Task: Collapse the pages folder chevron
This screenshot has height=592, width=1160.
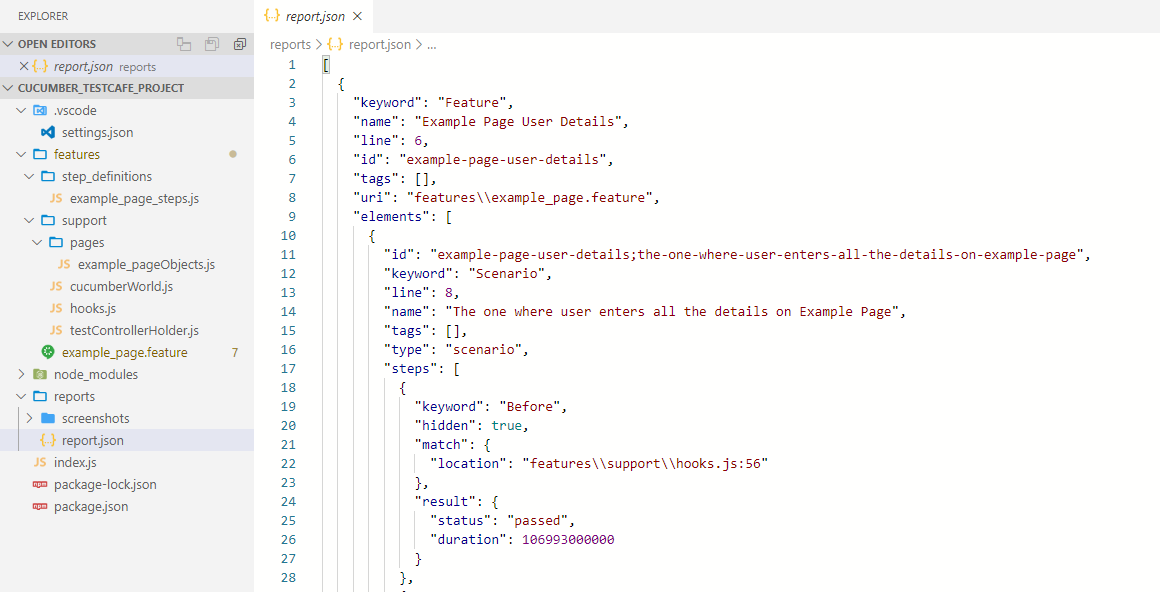Action: click(37, 243)
